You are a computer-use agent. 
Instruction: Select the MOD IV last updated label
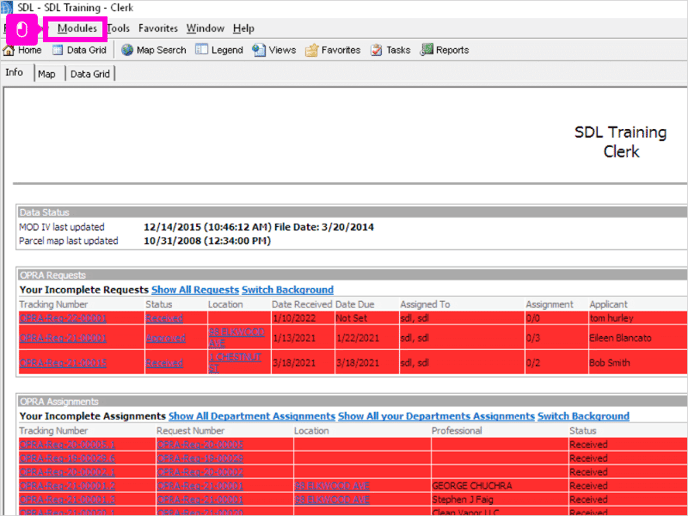[x=61, y=227]
